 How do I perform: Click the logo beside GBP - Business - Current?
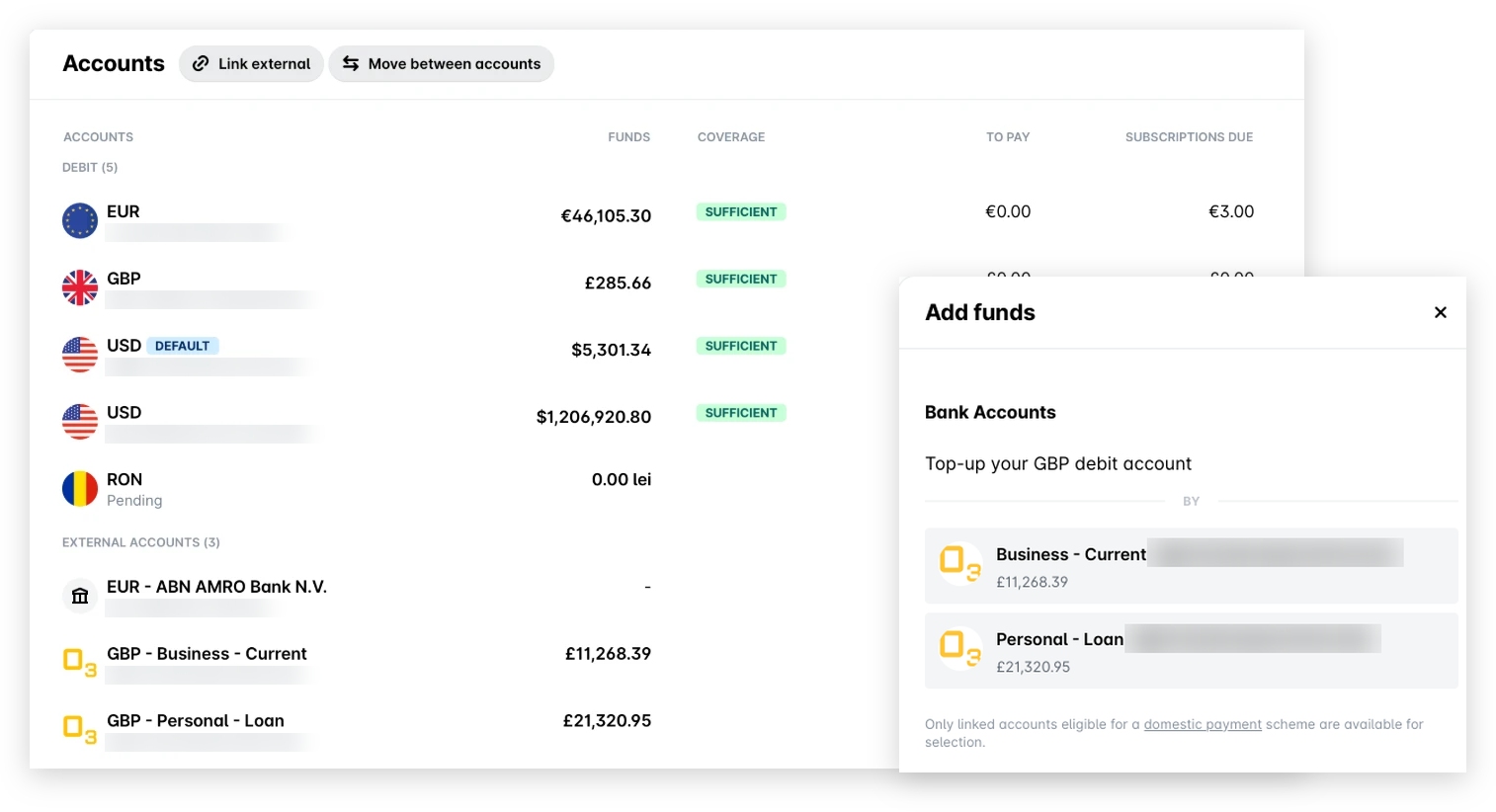tap(80, 662)
